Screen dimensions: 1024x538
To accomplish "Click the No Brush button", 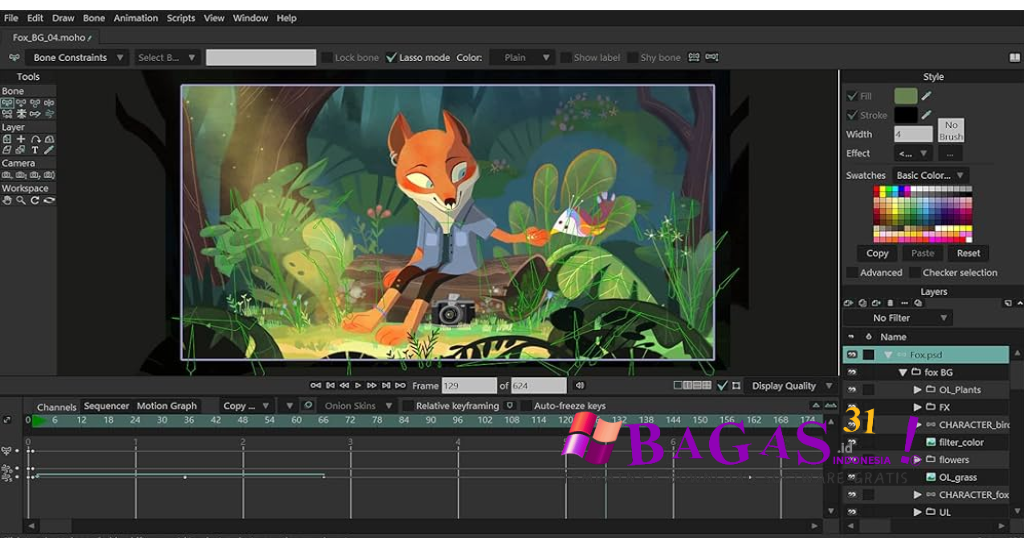I will coord(951,131).
